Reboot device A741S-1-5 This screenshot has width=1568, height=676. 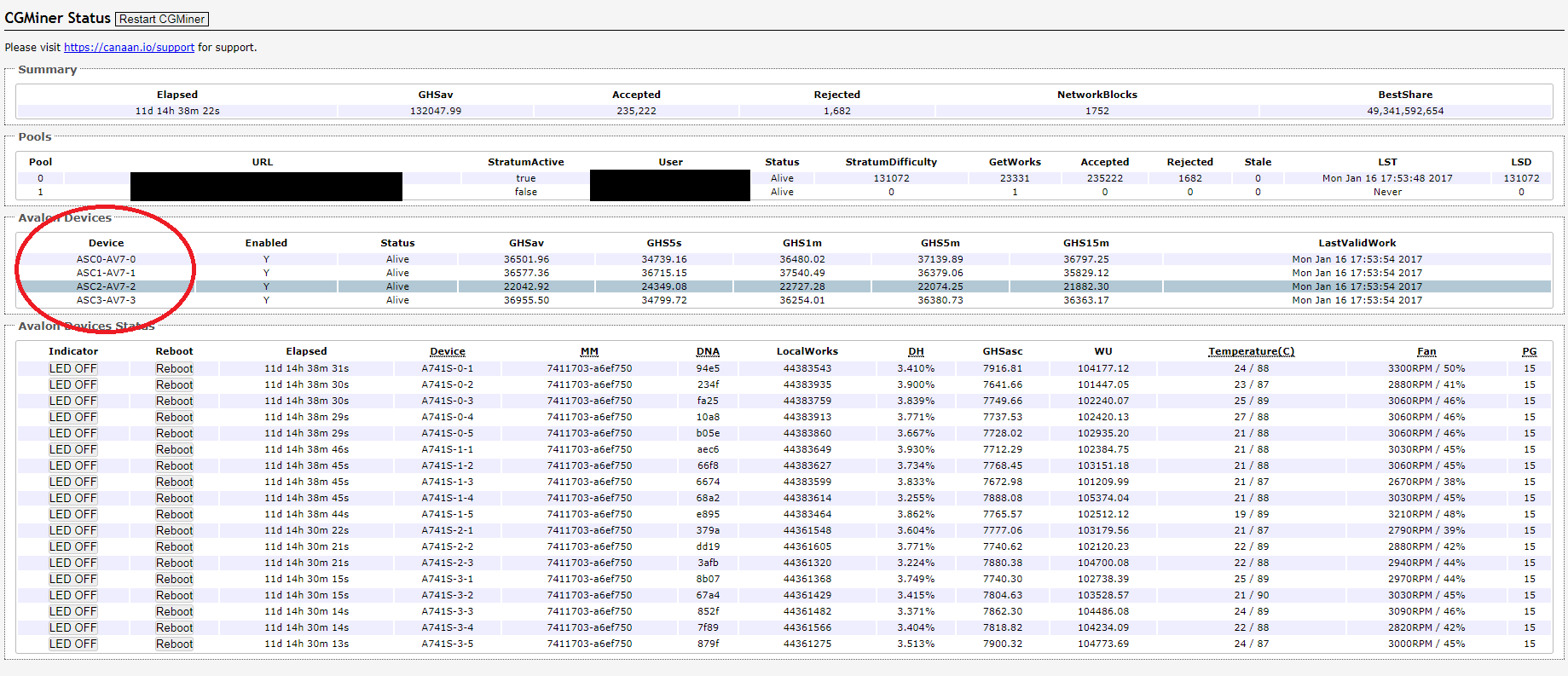coord(174,514)
